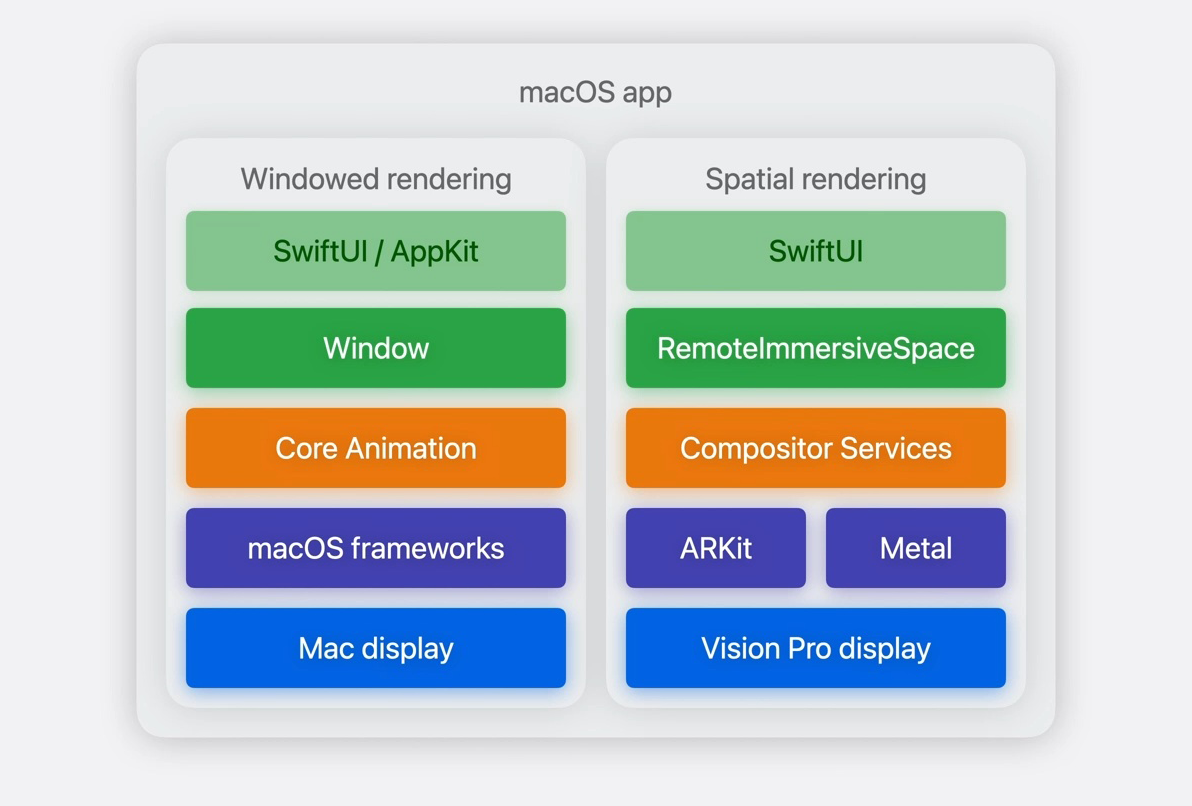This screenshot has width=1192, height=806.
Task: Select the ARKit block
Action: pyautogui.click(x=716, y=547)
